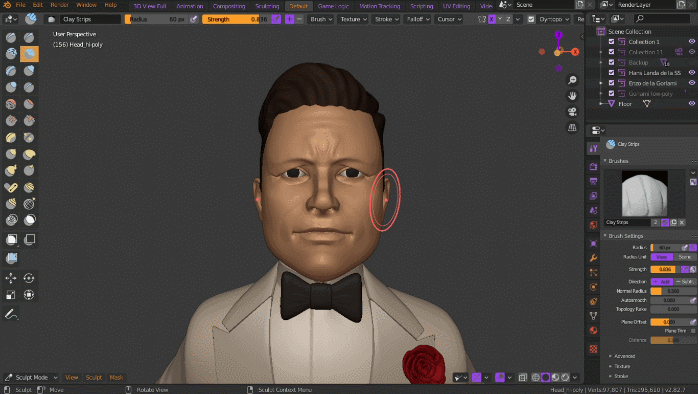698x394 pixels.
Task: Open the Brush dropdown in header
Action: pos(321,19)
